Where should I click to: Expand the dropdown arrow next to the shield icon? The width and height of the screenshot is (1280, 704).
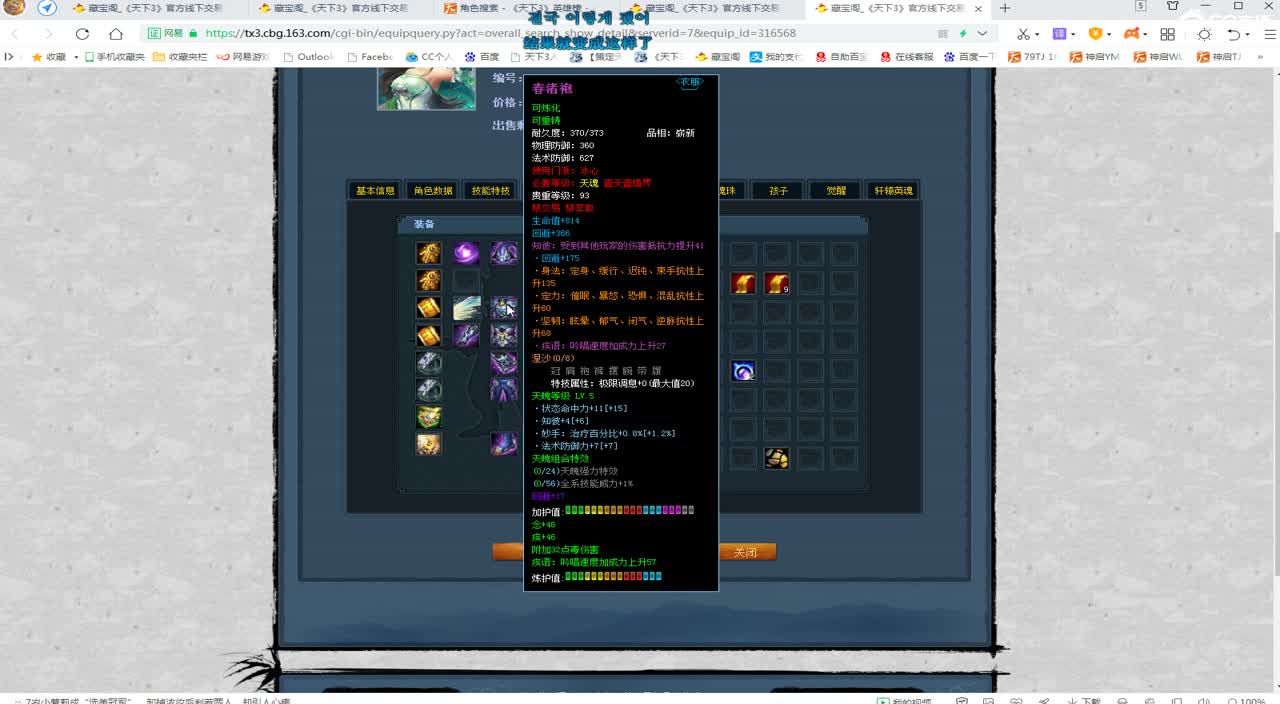tap(1109, 34)
